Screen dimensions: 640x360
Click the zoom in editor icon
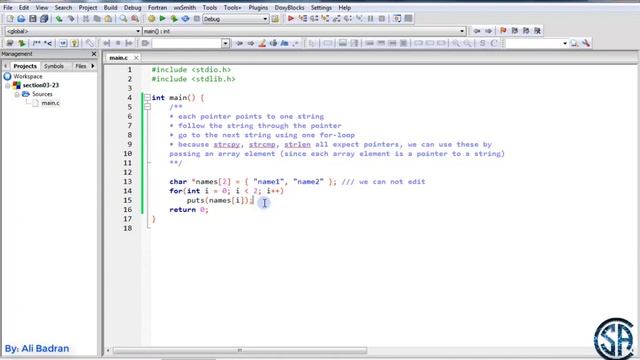pyautogui.click(x=456, y=43)
